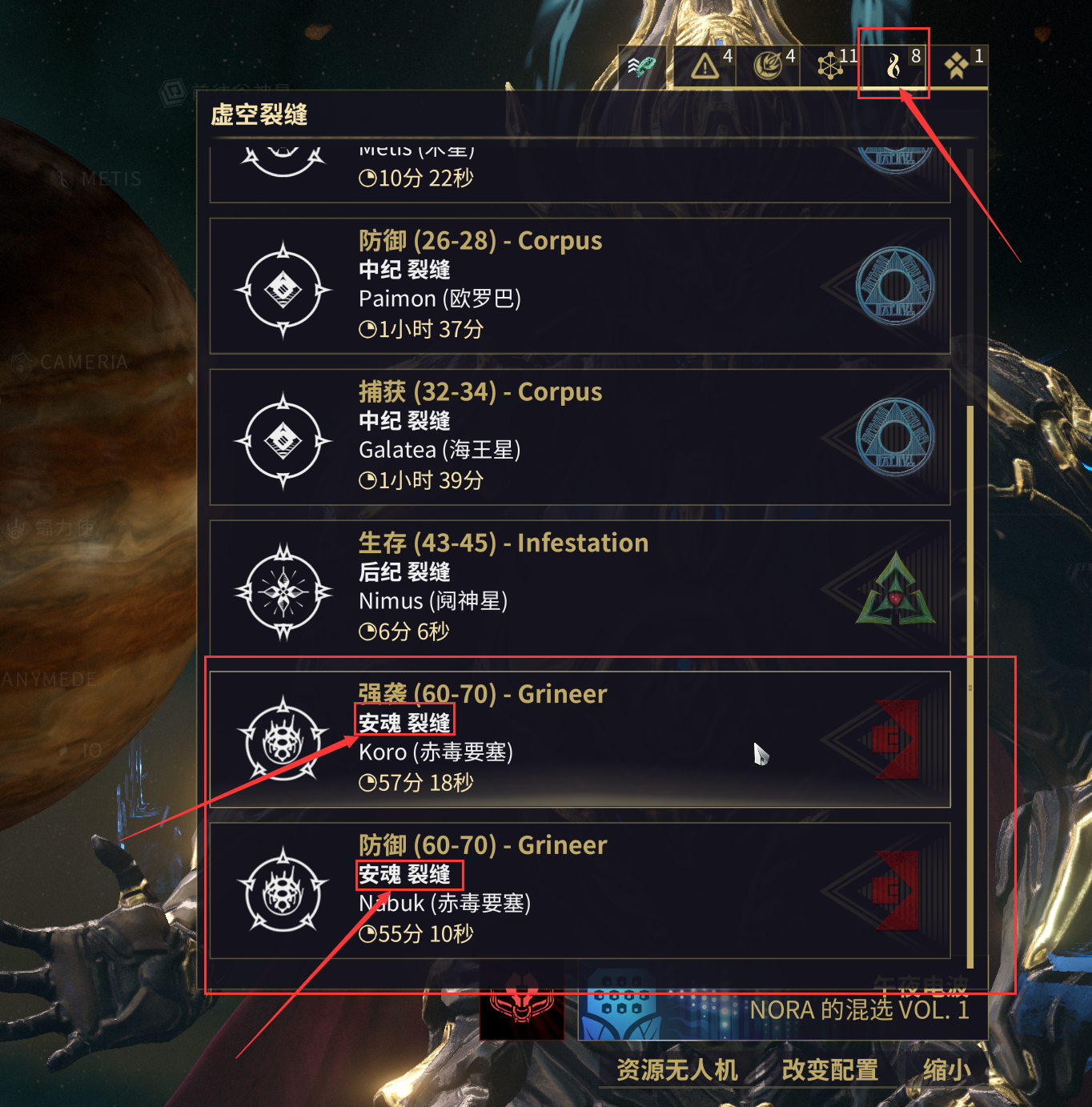Click the Infestation emblem on Nimus mission

(x=895, y=589)
